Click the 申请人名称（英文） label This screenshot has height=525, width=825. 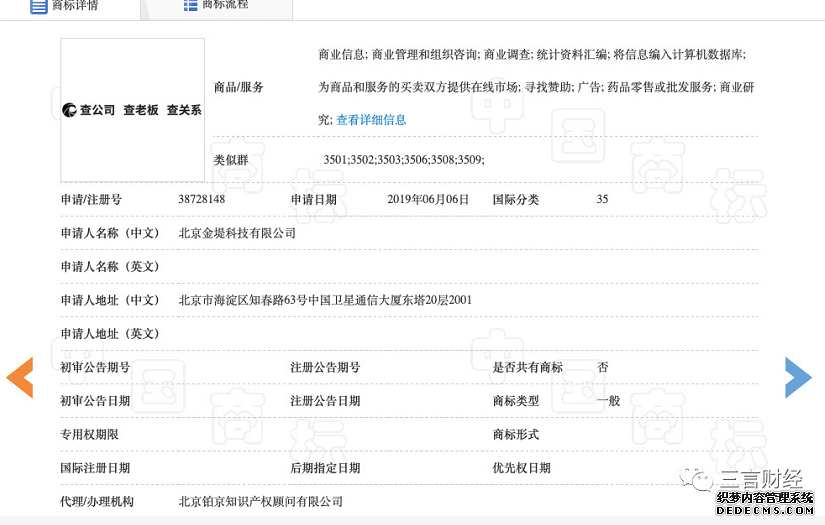tap(110, 267)
